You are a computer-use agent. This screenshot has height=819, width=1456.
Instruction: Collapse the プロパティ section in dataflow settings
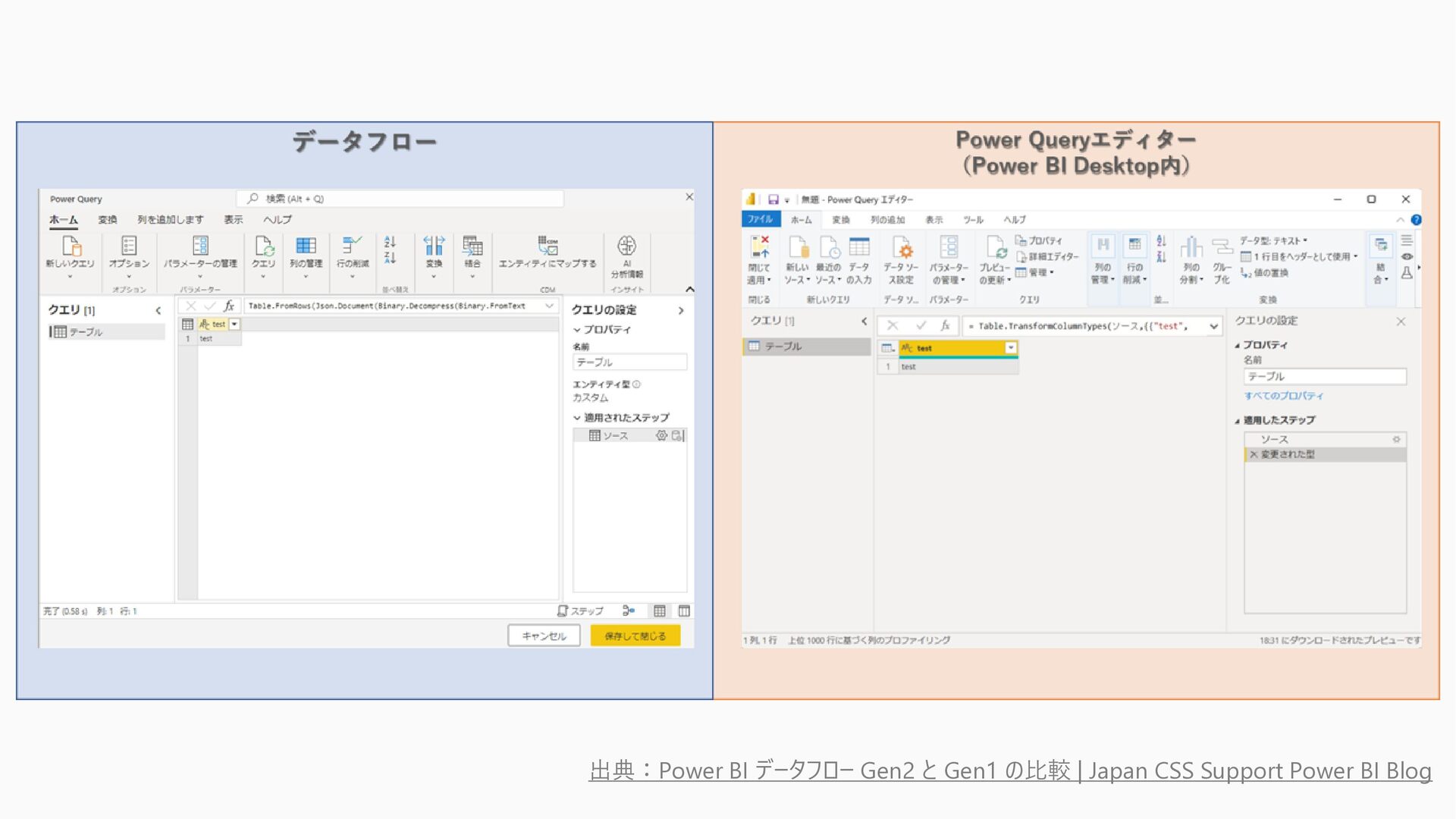click(x=577, y=330)
